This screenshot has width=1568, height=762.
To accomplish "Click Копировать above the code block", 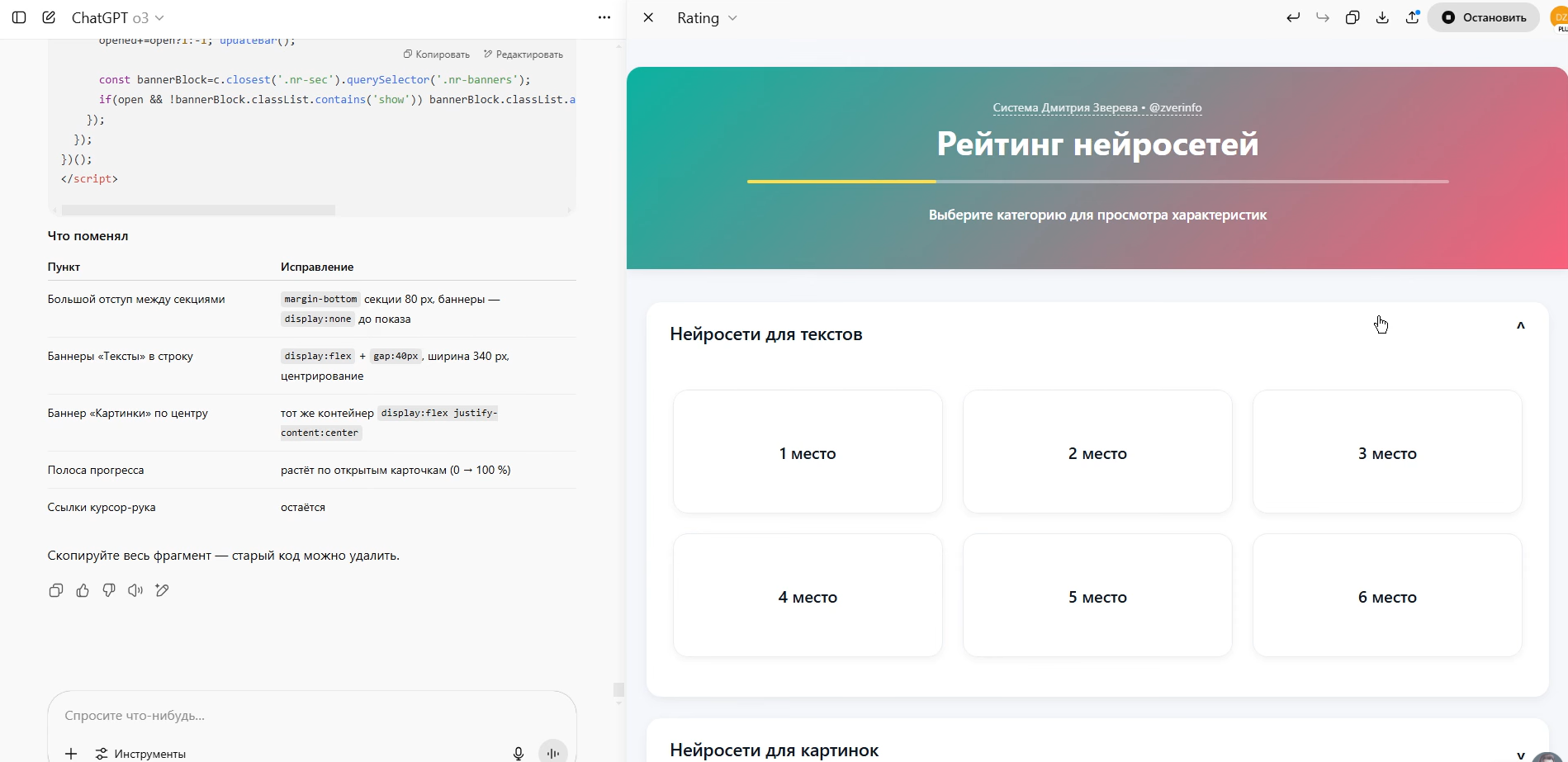I will coord(437,54).
